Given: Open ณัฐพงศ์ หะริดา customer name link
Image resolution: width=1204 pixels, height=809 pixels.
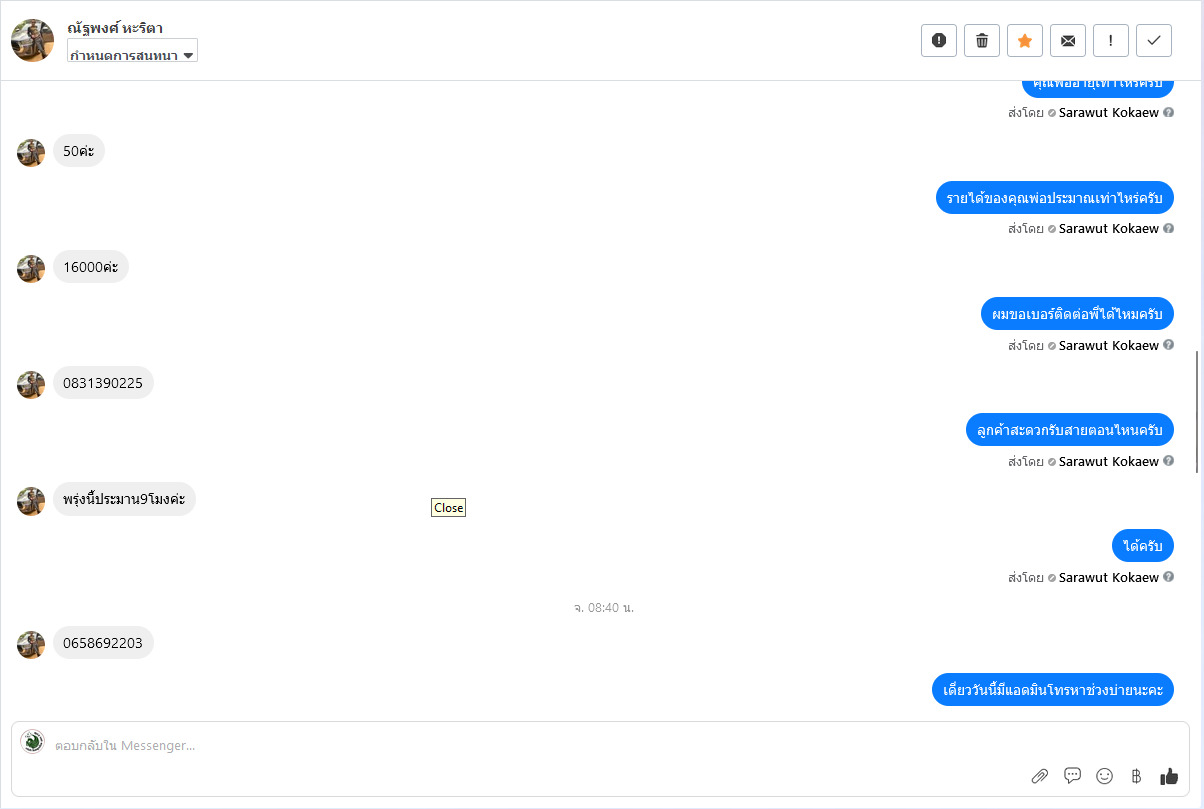Looking at the screenshot, I should point(115,28).
